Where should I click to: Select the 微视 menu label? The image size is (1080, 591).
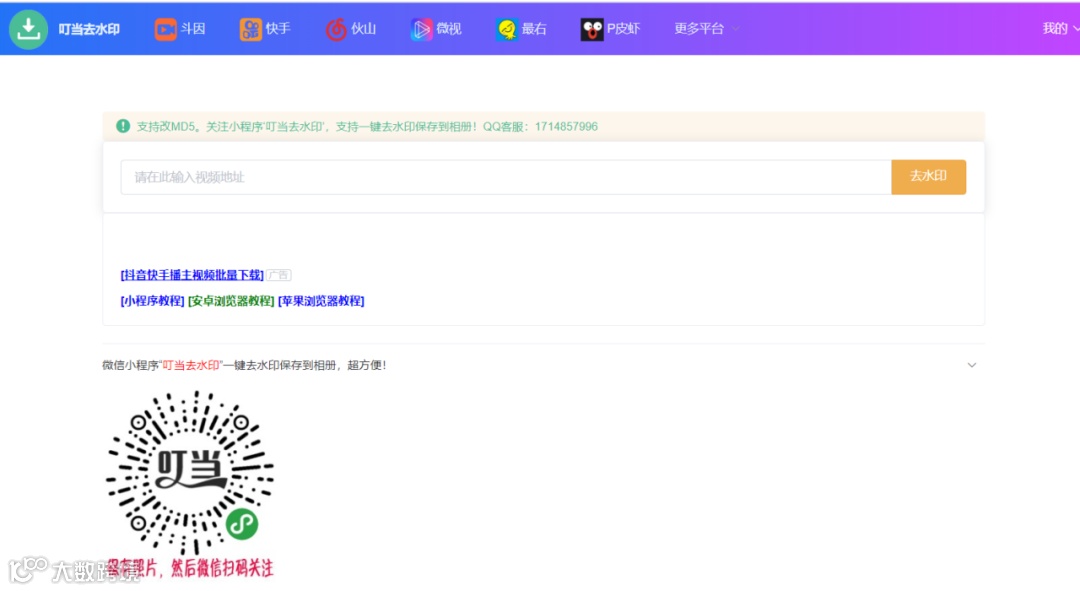pos(449,29)
